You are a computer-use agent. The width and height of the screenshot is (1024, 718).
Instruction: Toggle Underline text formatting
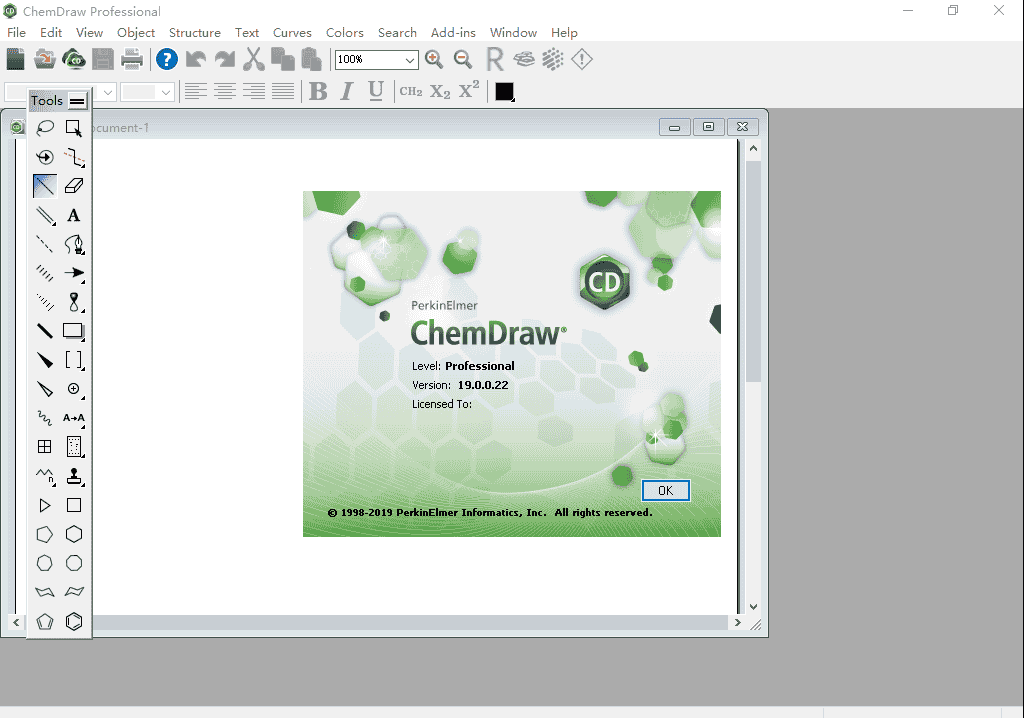pos(376,92)
